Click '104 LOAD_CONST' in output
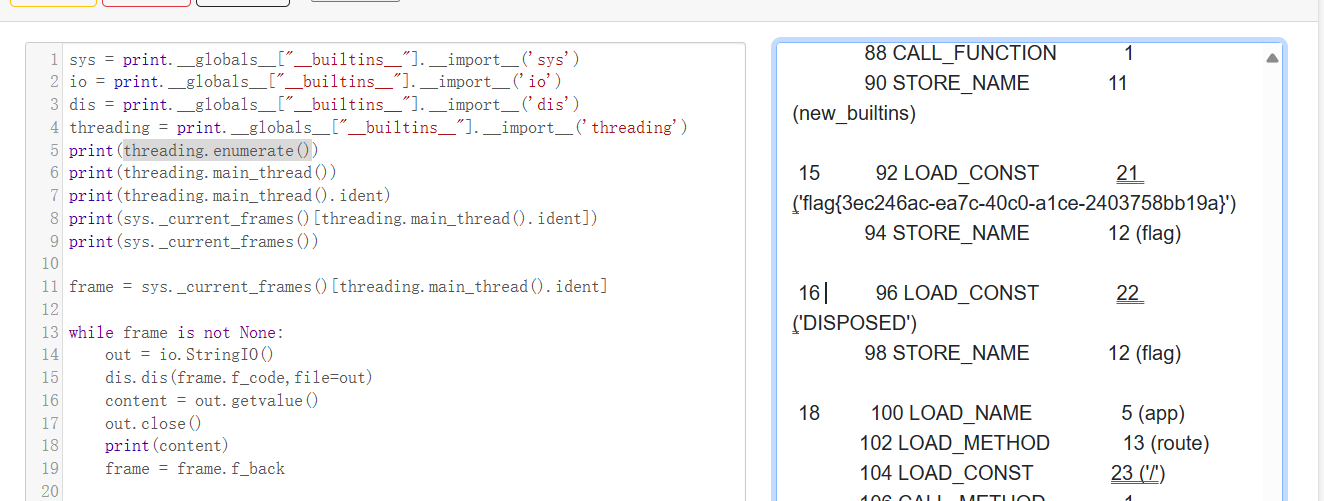 point(947,473)
